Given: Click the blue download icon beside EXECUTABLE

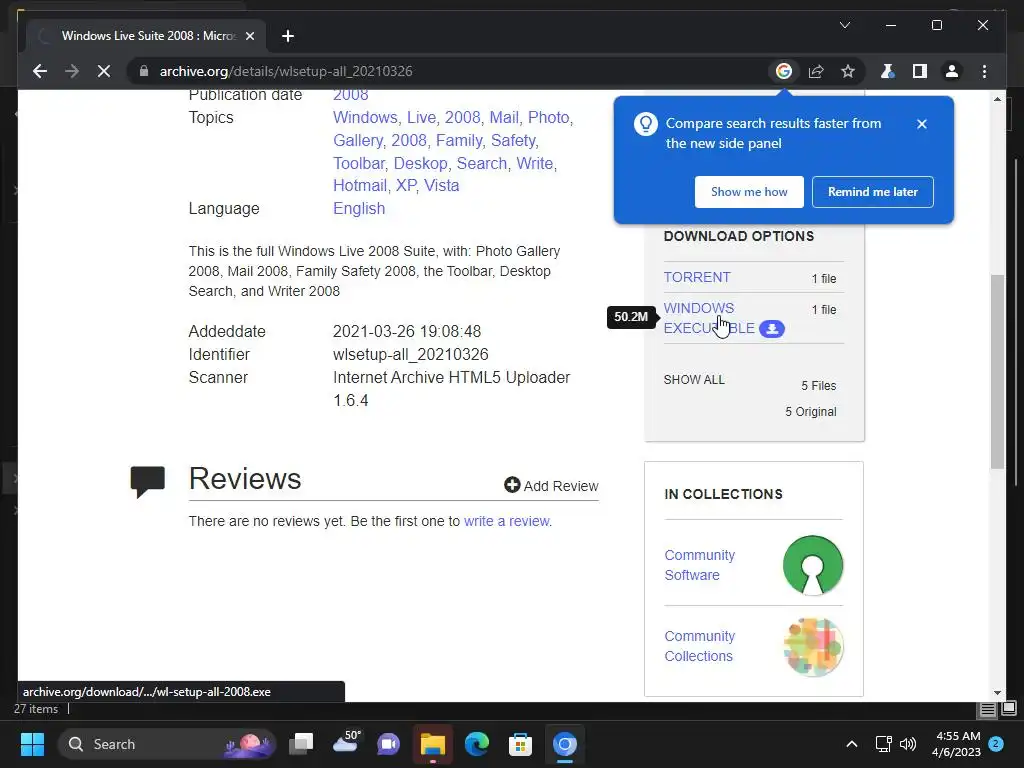Looking at the screenshot, I should click(x=772, y=328).
